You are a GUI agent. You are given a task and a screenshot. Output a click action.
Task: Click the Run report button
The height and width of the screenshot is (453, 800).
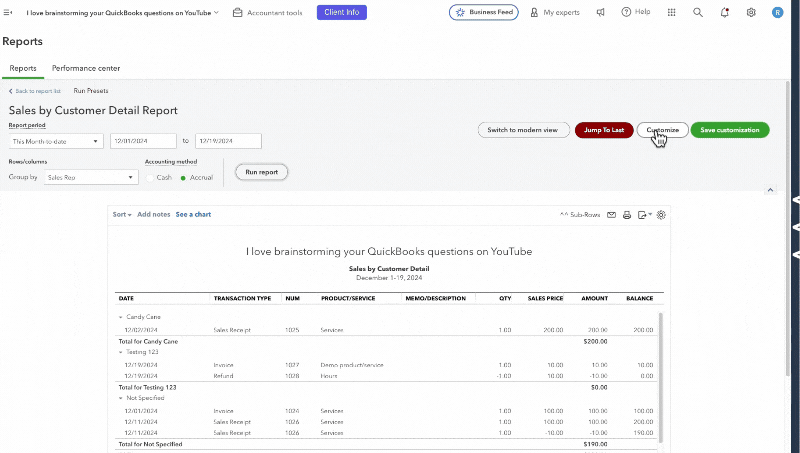click(x=262, y=172)
